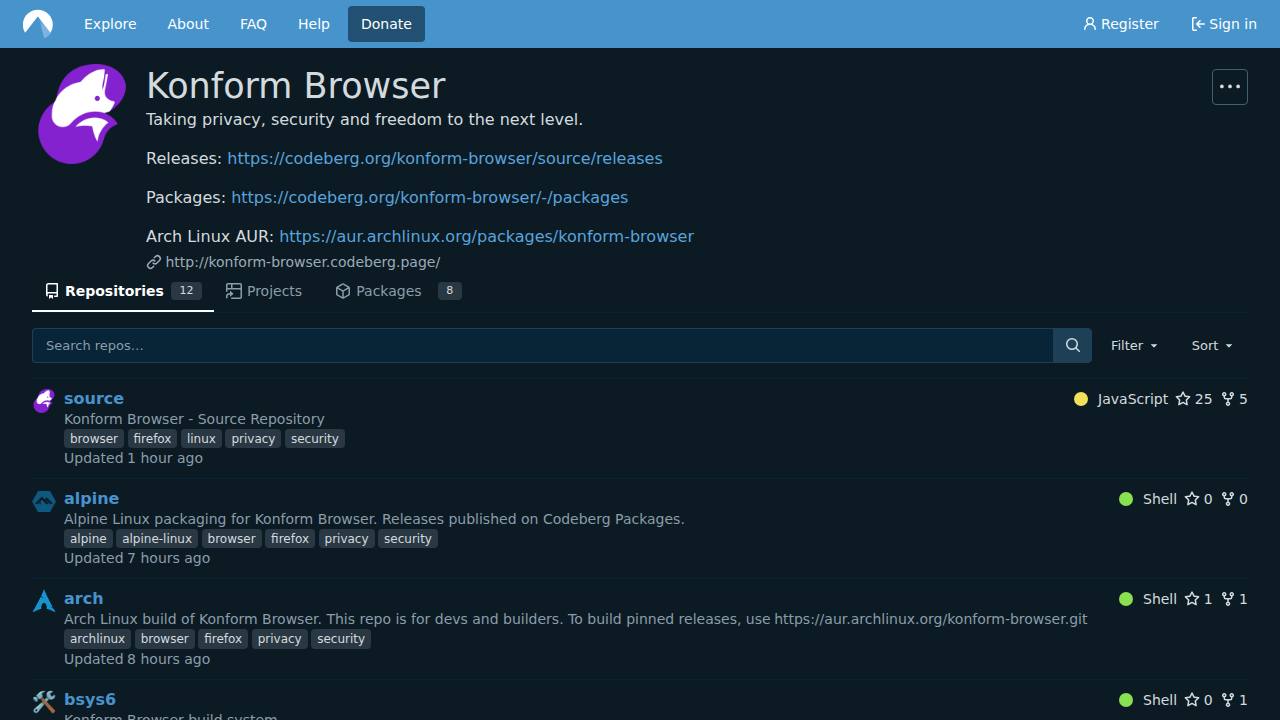
Task: View forks of the source repository
Action: [1234, 399]
